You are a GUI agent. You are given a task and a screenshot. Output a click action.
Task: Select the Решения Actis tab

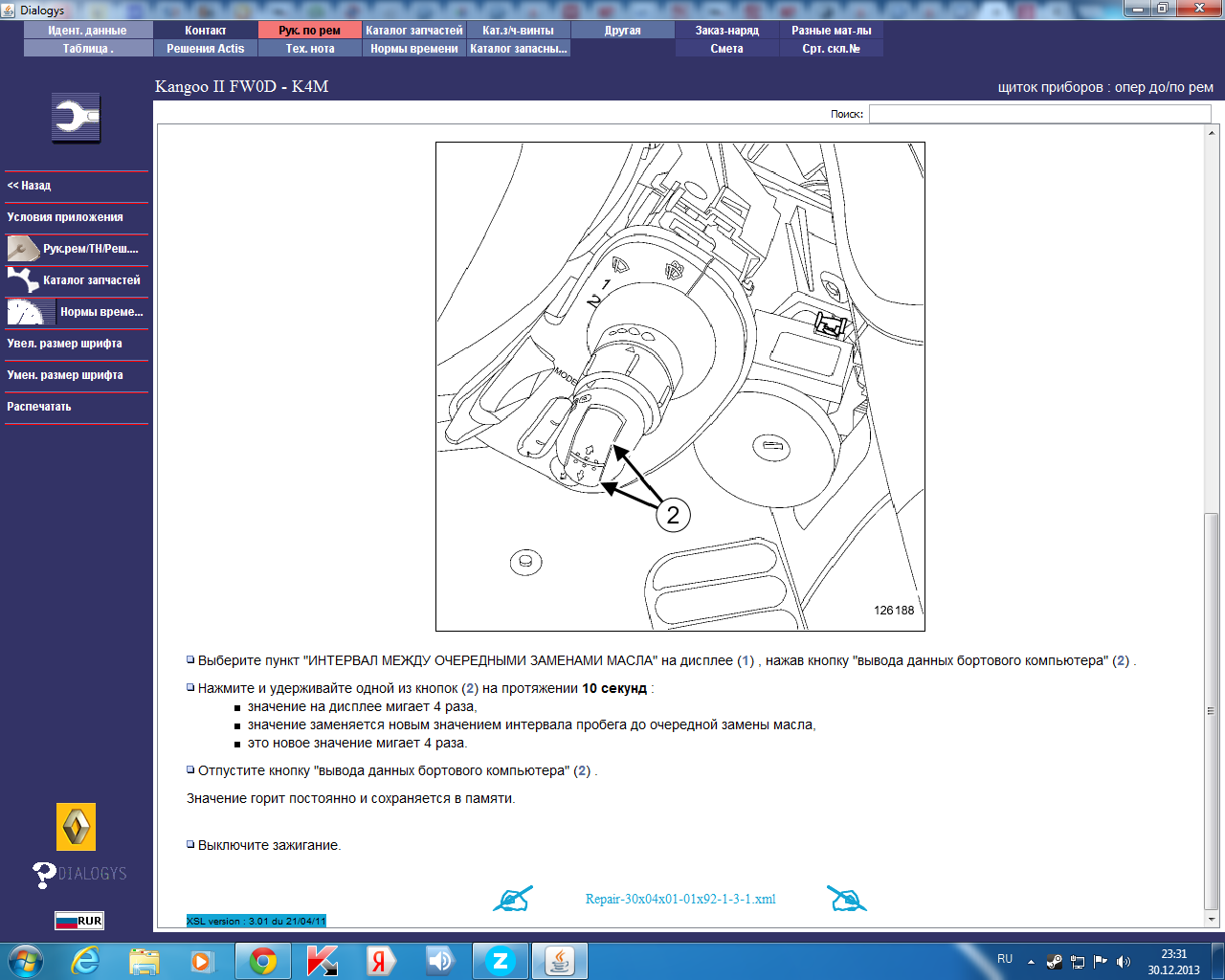[206, 49]
